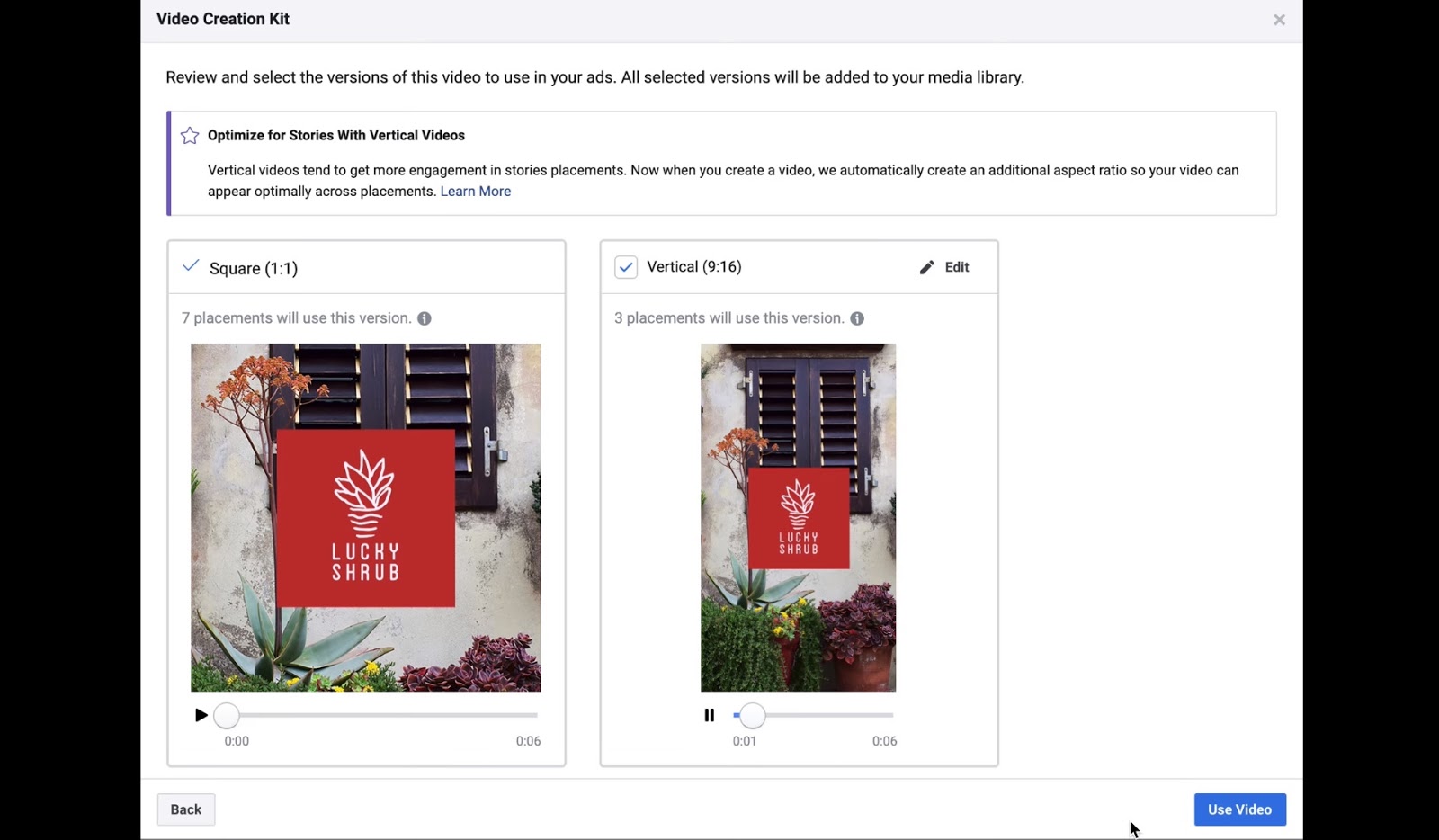
Task: Click the info icon beside 7 placements text
Action: (x=424, y=317)
